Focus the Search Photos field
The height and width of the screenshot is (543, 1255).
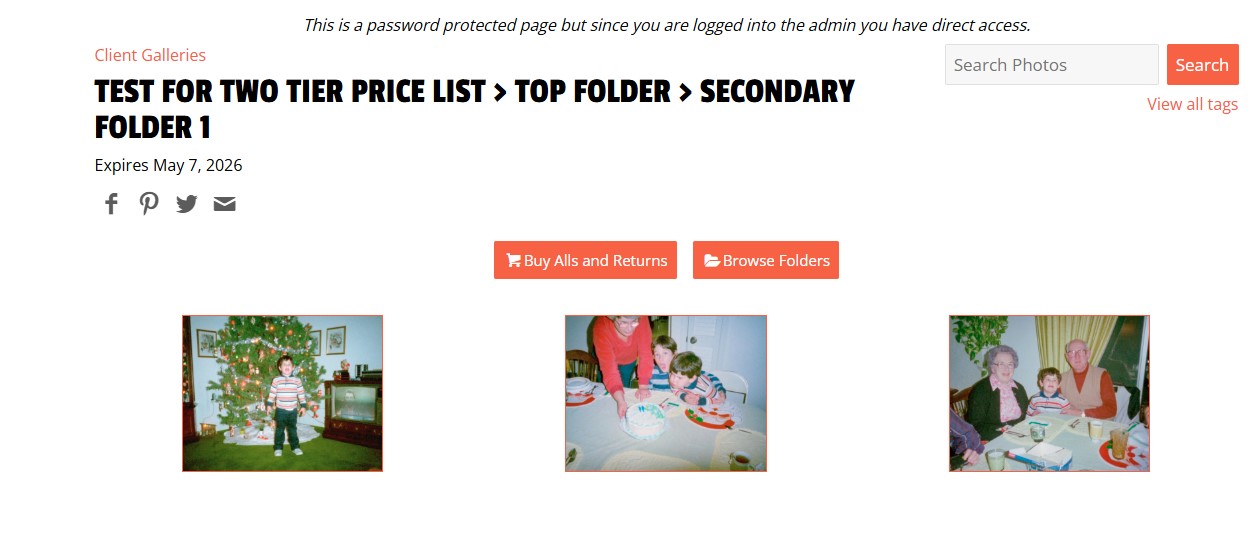[1052, 64]
